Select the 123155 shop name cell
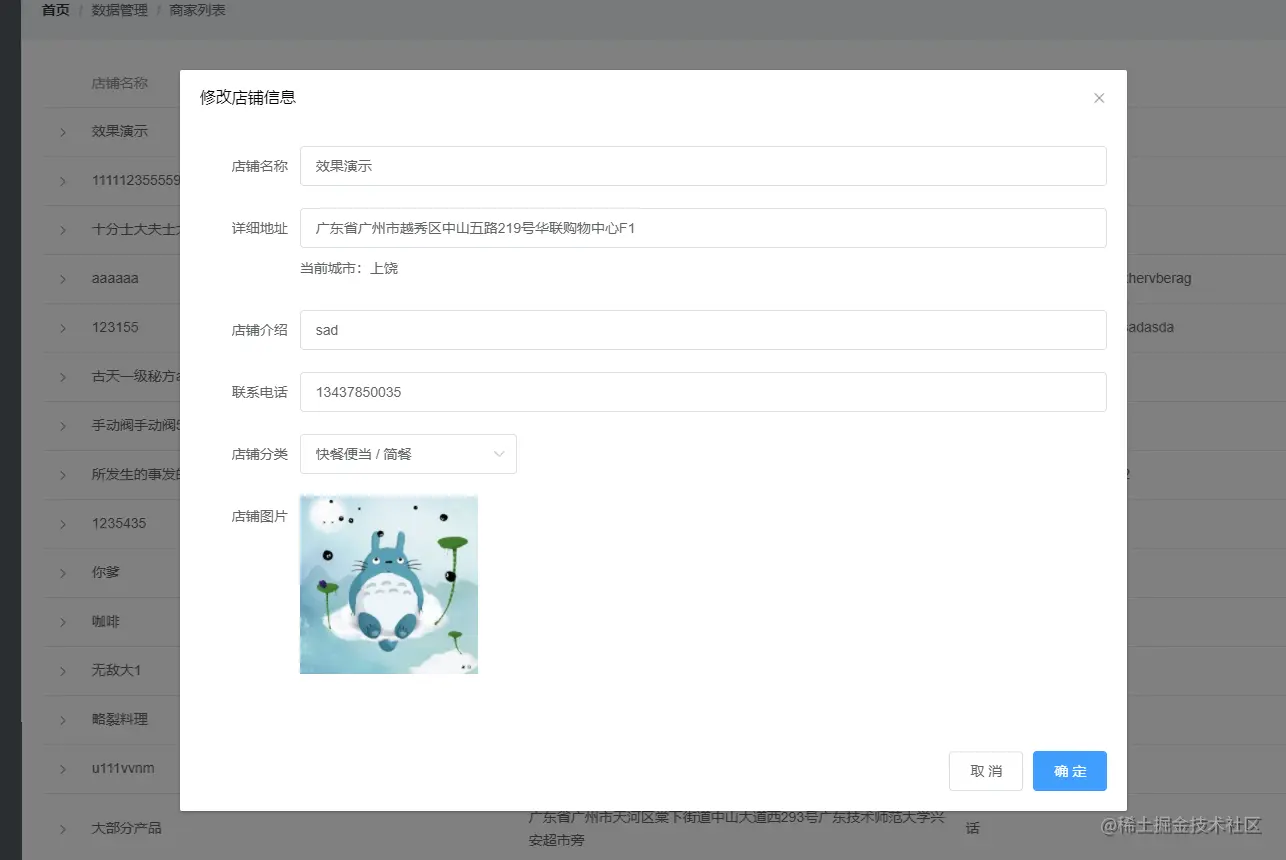Viewport: 1286px width, 860px height. (x=115, y=327)
